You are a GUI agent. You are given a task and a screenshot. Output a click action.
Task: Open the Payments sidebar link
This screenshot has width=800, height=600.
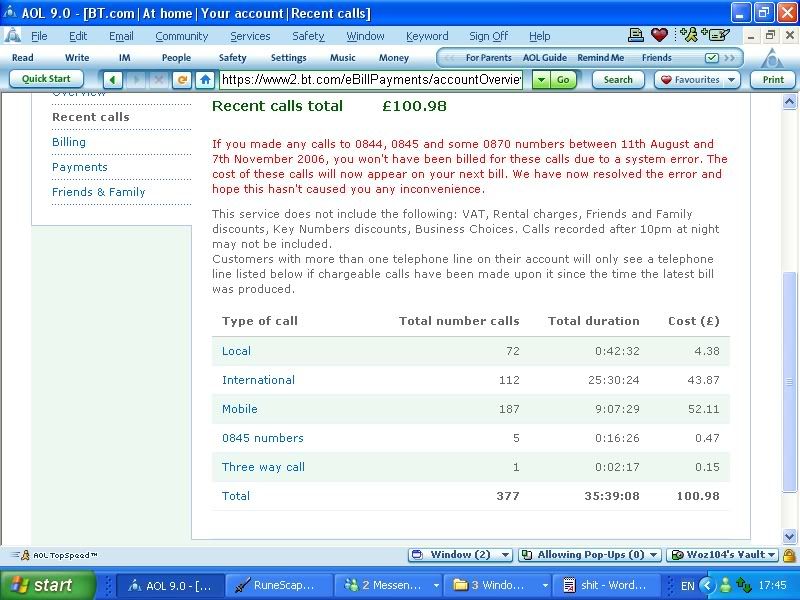click(80, 167)
